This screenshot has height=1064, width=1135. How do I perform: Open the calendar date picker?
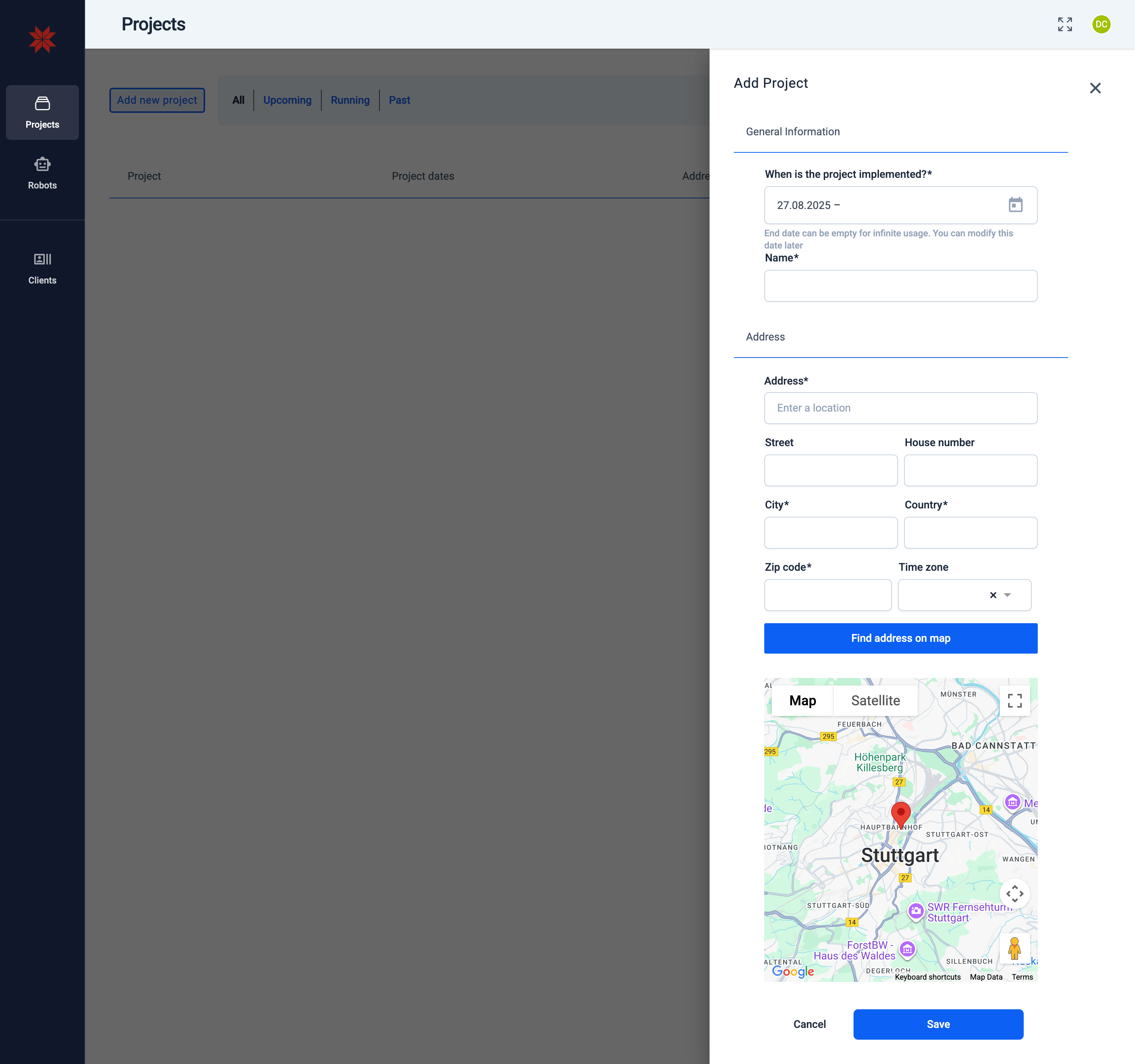1016,205
